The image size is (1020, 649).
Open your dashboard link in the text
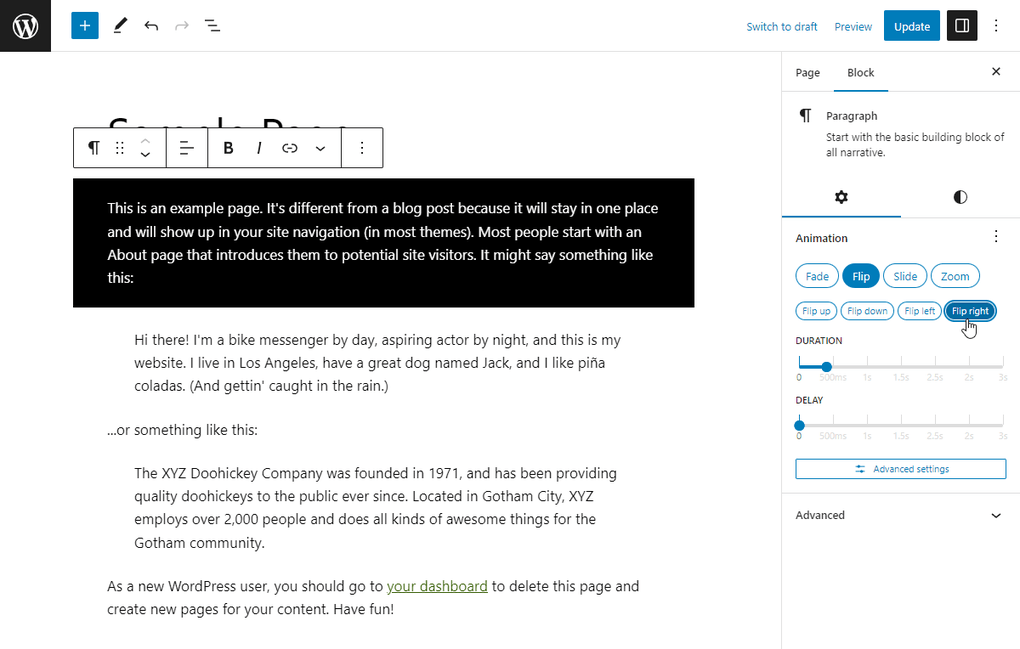pyautogui.click(x=437, y=586)
